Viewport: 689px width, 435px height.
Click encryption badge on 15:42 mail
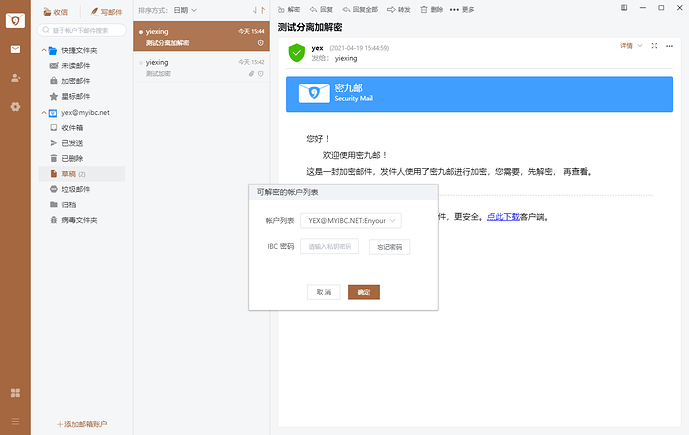coord(261,74)
